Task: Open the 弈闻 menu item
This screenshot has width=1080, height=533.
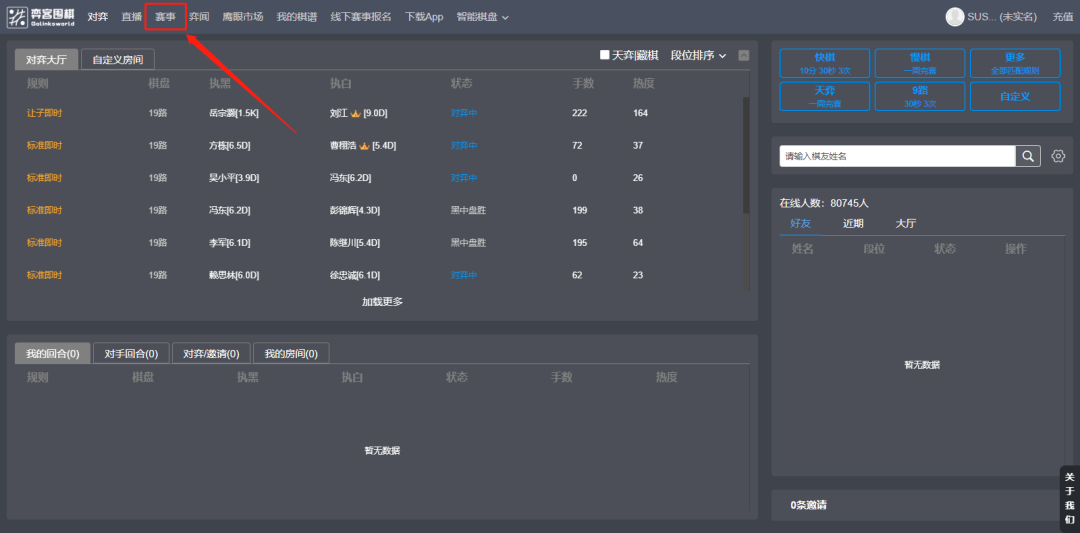Action: point(199,17)
